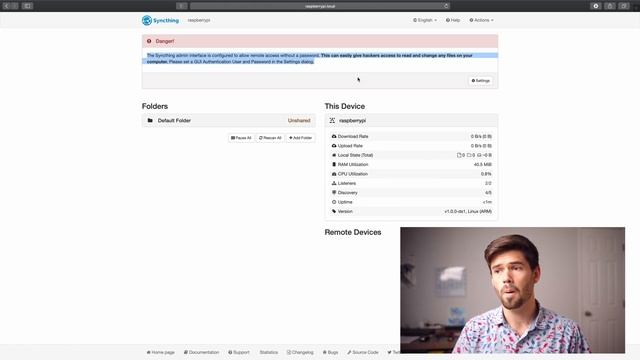
Task: Open the Safari downloads button
Action: point(596,6)
